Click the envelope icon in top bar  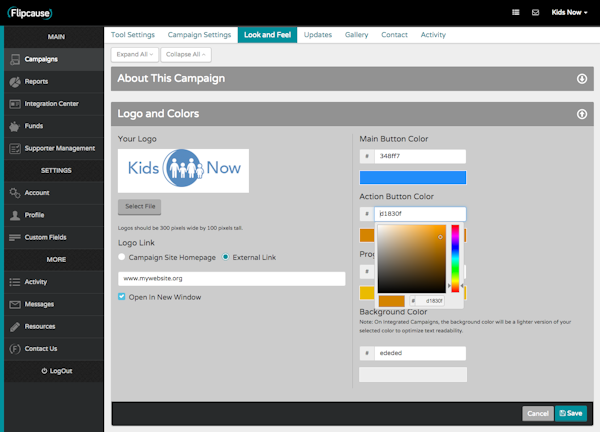[535, 12]
